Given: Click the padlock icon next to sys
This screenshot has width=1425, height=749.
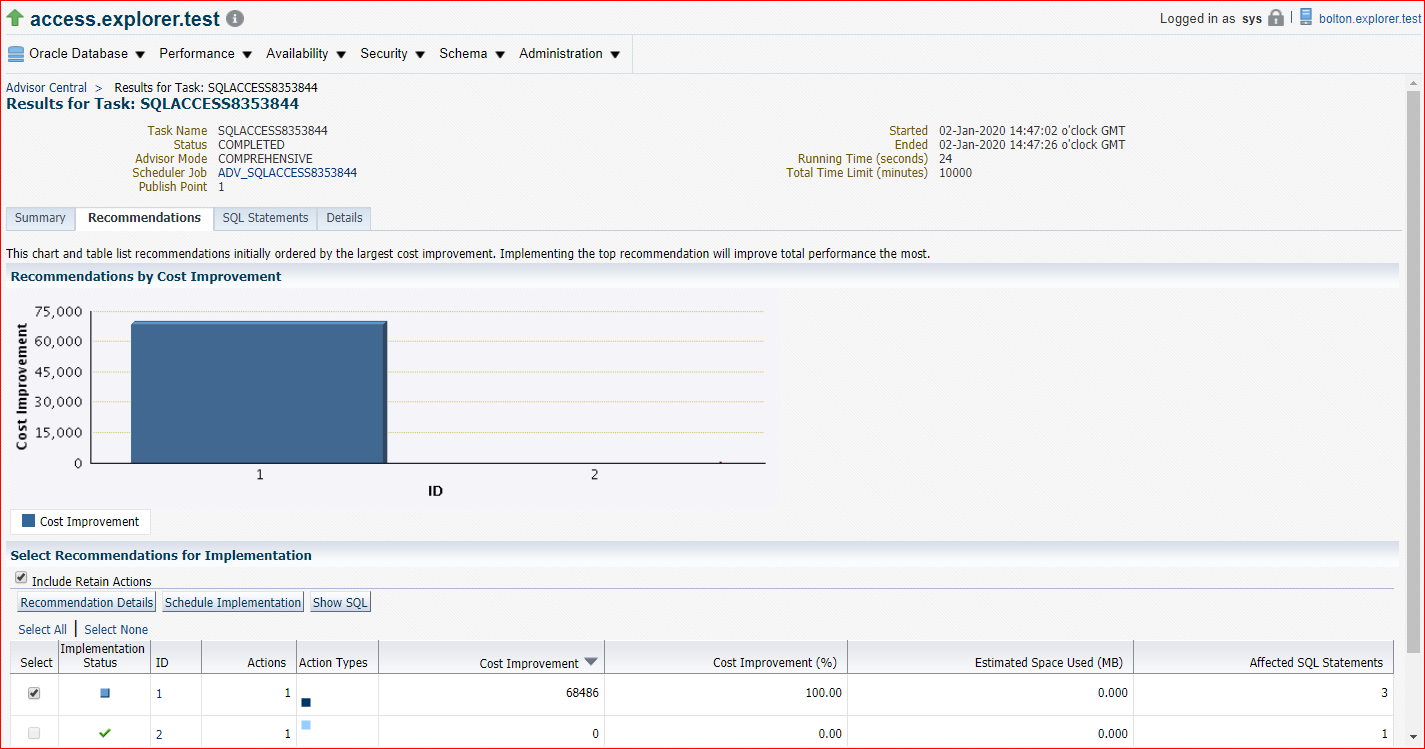Looking at the screenshot, I should 1275,18.
